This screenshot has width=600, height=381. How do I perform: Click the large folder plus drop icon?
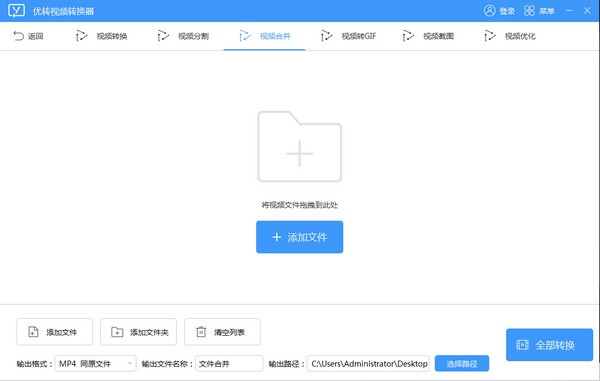(300, 147)
